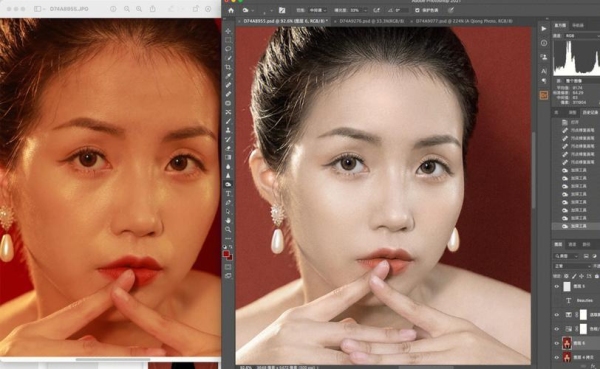The height and width of the screenshot is (369, 600).
Task: Zoom out in the Preview window toolbar
Action: click(x=127, y=9)
